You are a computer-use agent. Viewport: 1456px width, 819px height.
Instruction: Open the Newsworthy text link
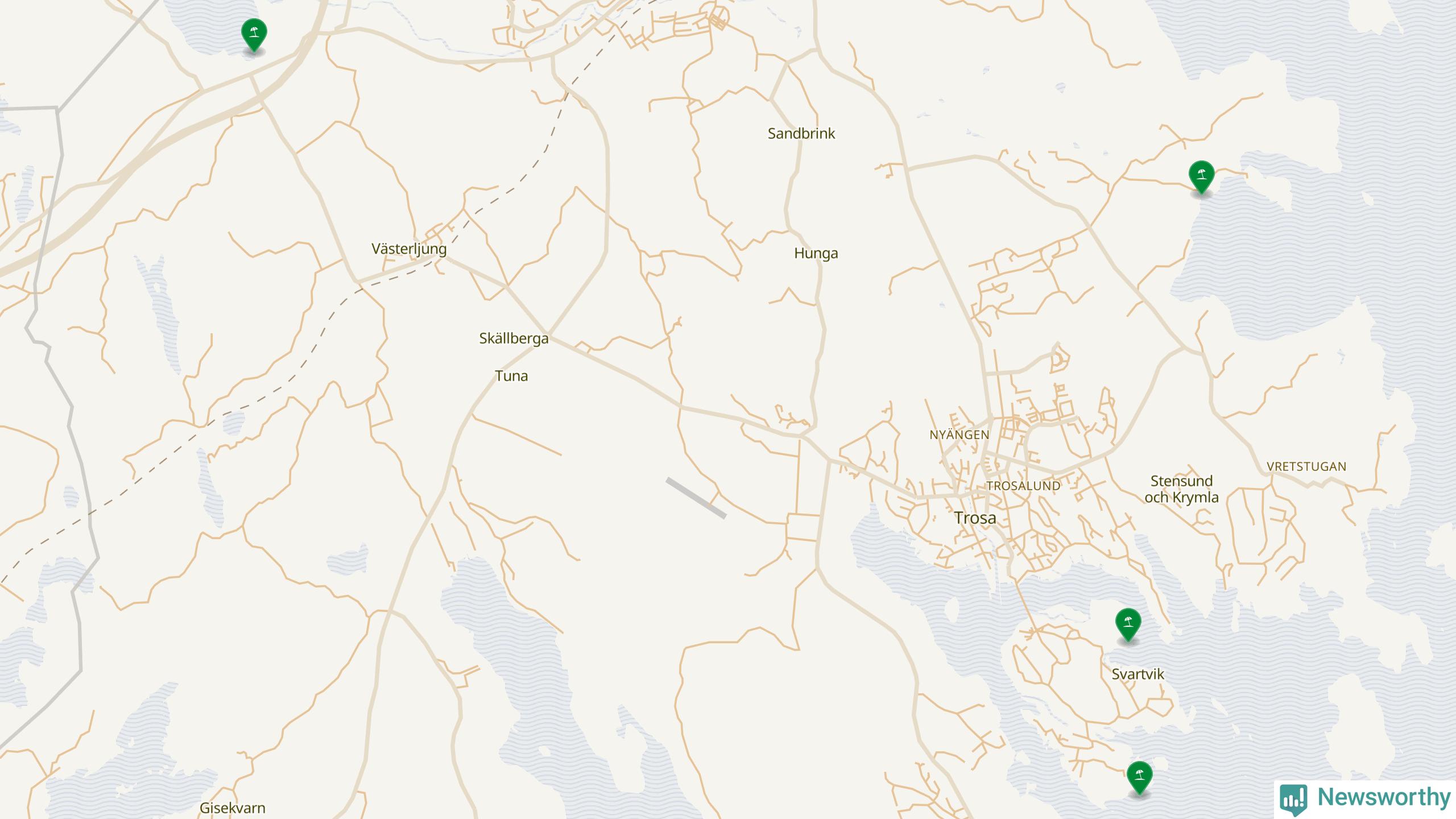[1383, 797]
